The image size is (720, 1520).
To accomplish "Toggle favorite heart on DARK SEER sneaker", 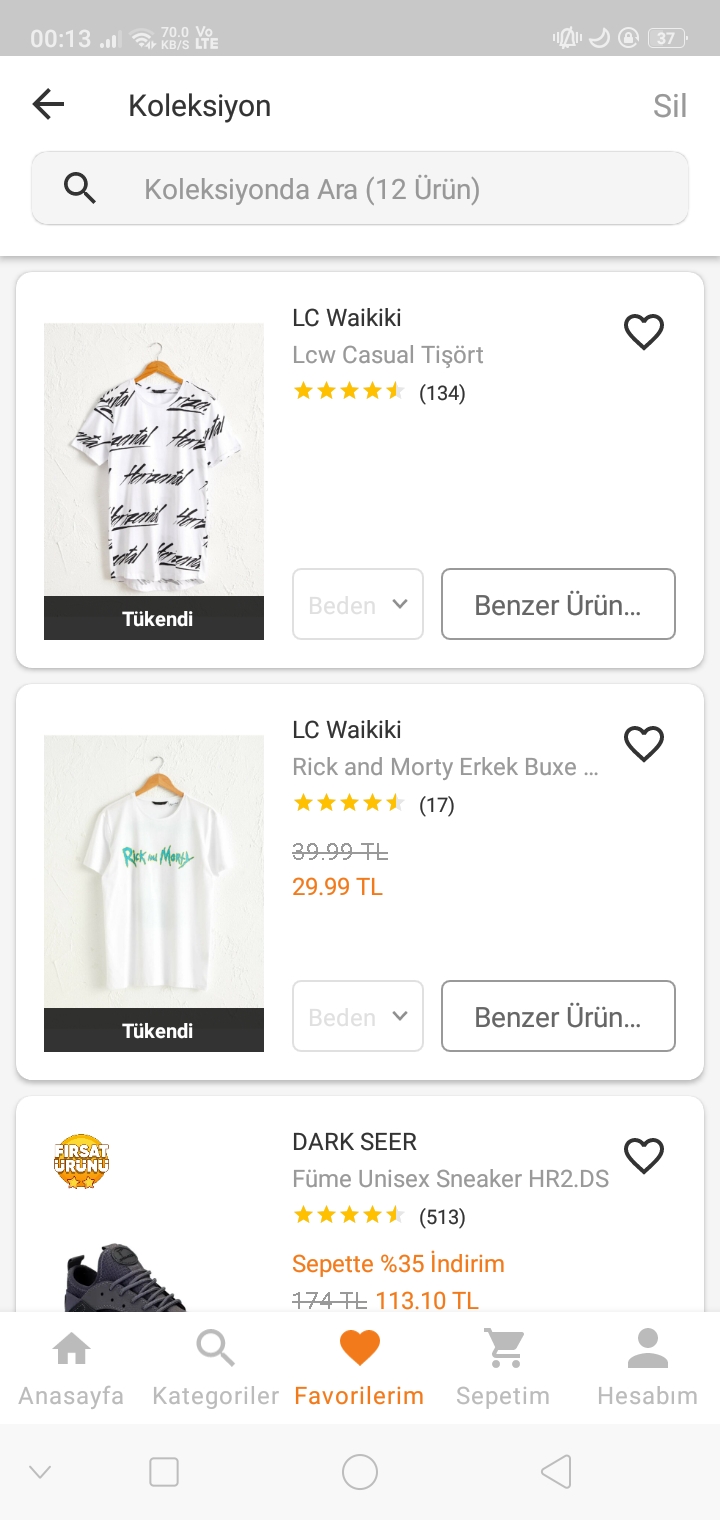I will [x=644, y=1156].
